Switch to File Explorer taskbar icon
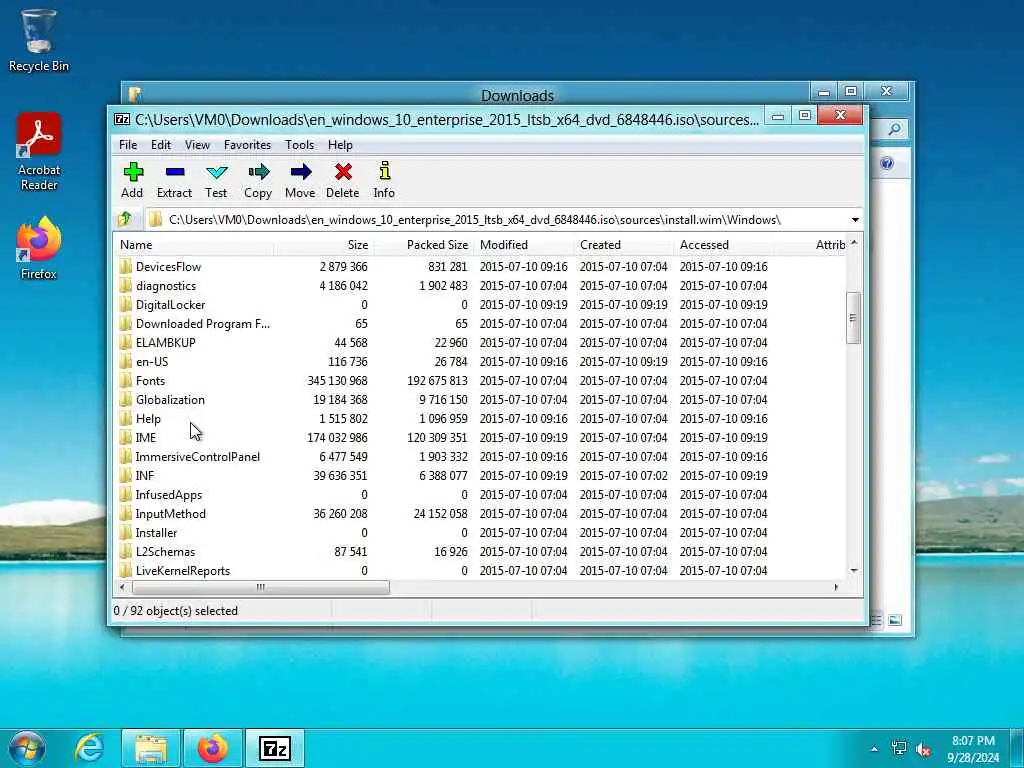 [151, 748]
